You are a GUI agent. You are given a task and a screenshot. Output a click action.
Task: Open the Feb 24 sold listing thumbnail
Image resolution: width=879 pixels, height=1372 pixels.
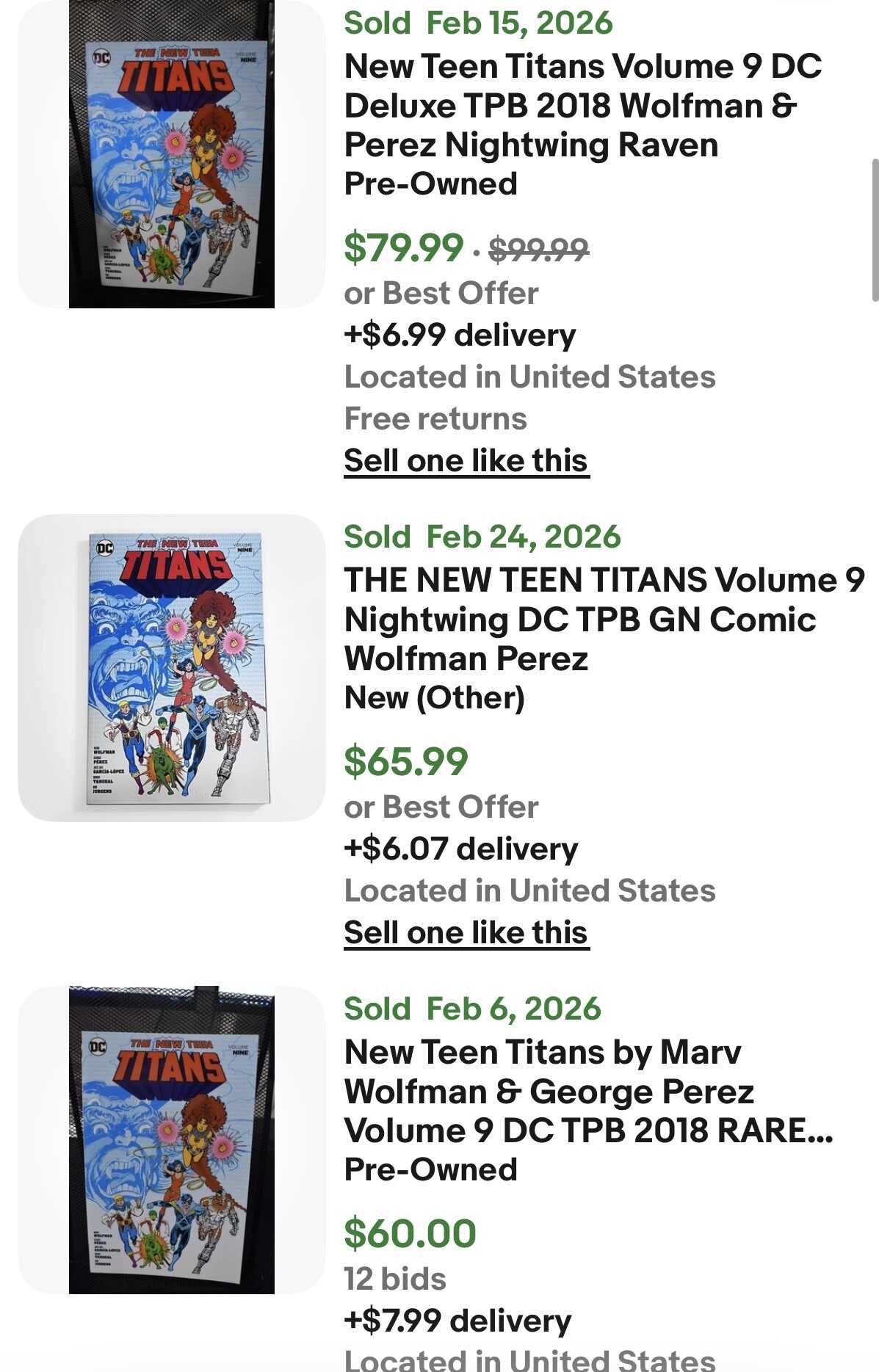171,667
